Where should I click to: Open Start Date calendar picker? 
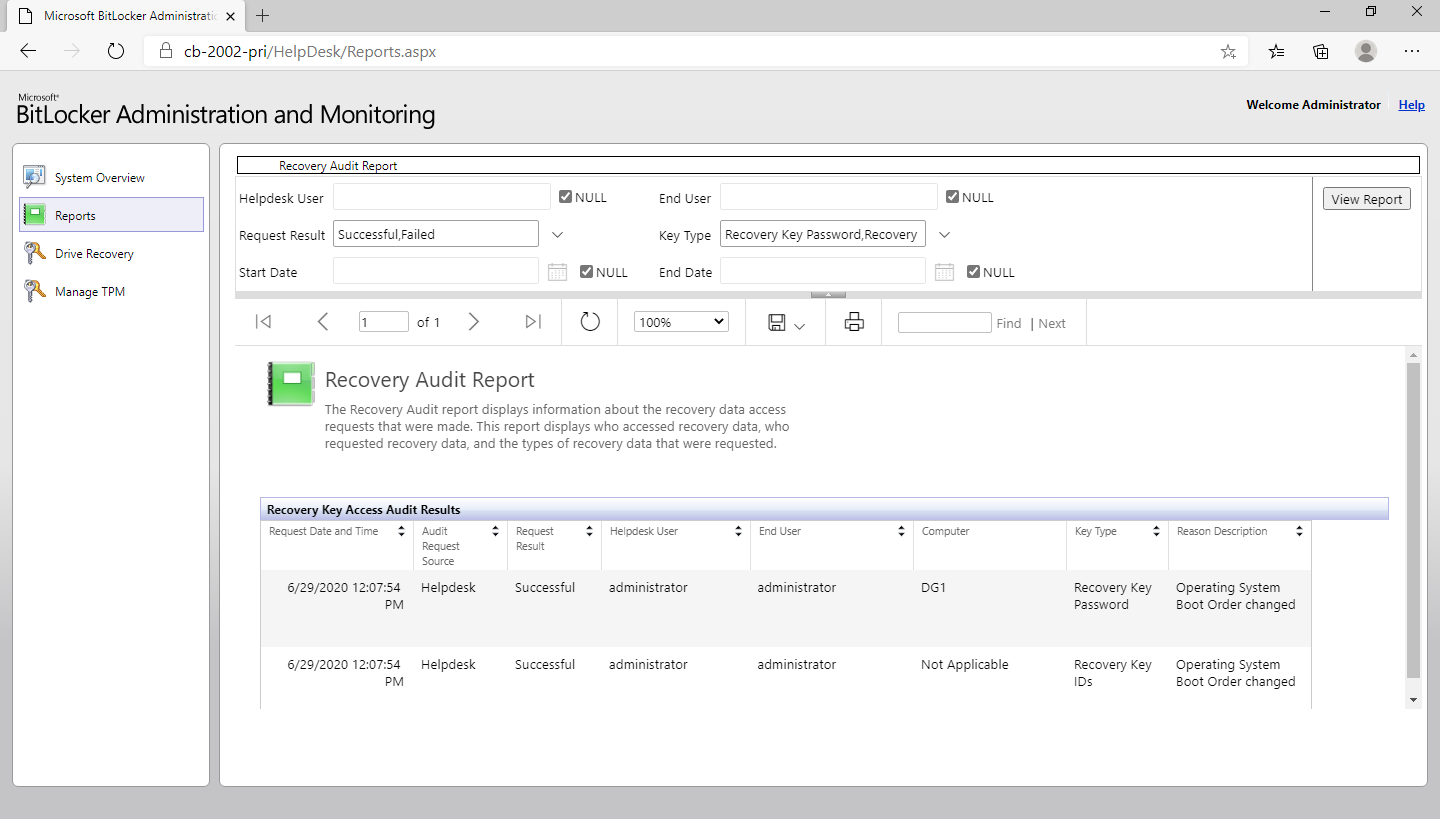click(x=557, y=271)
